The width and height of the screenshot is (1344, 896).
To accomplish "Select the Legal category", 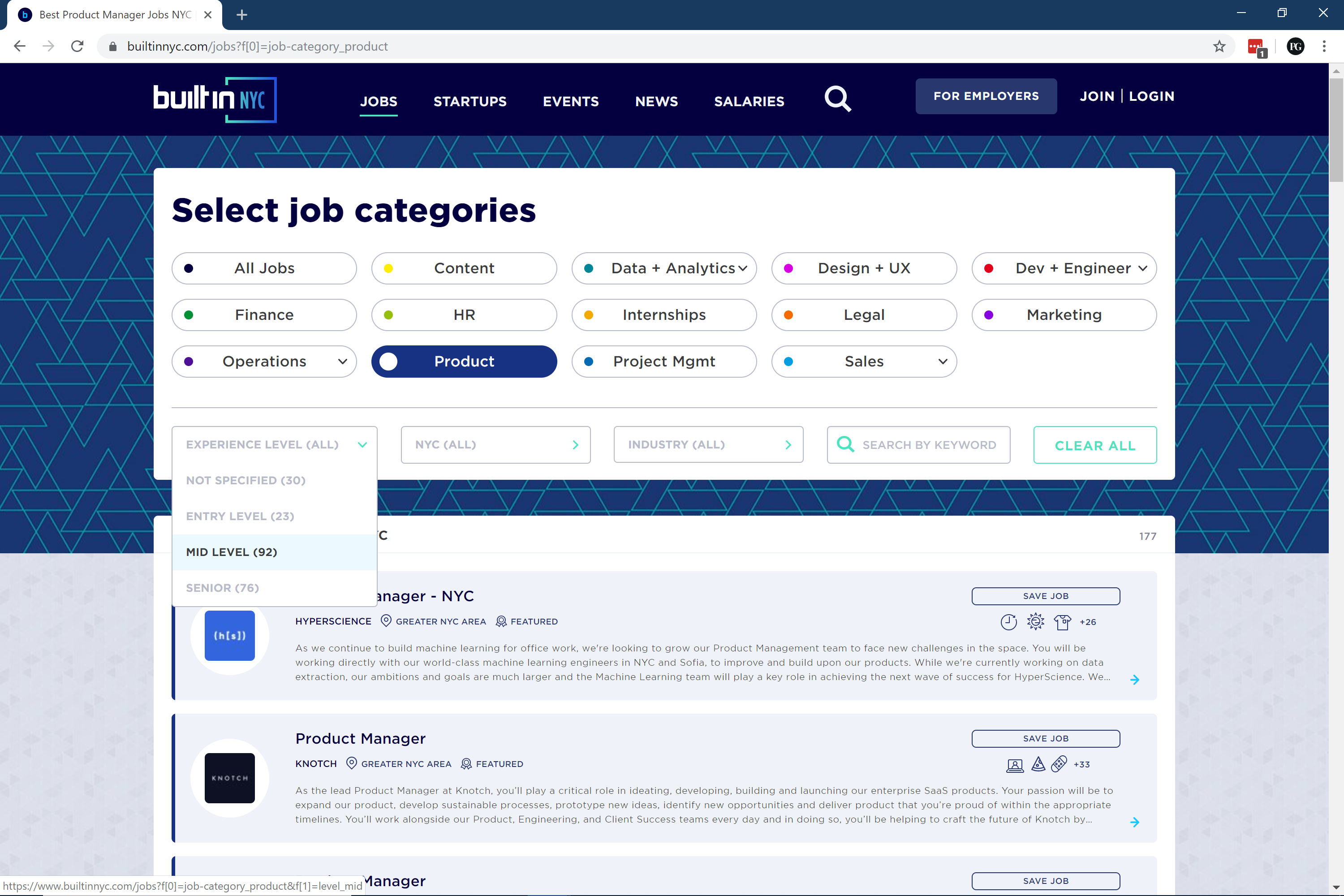I will pos(864,315).
